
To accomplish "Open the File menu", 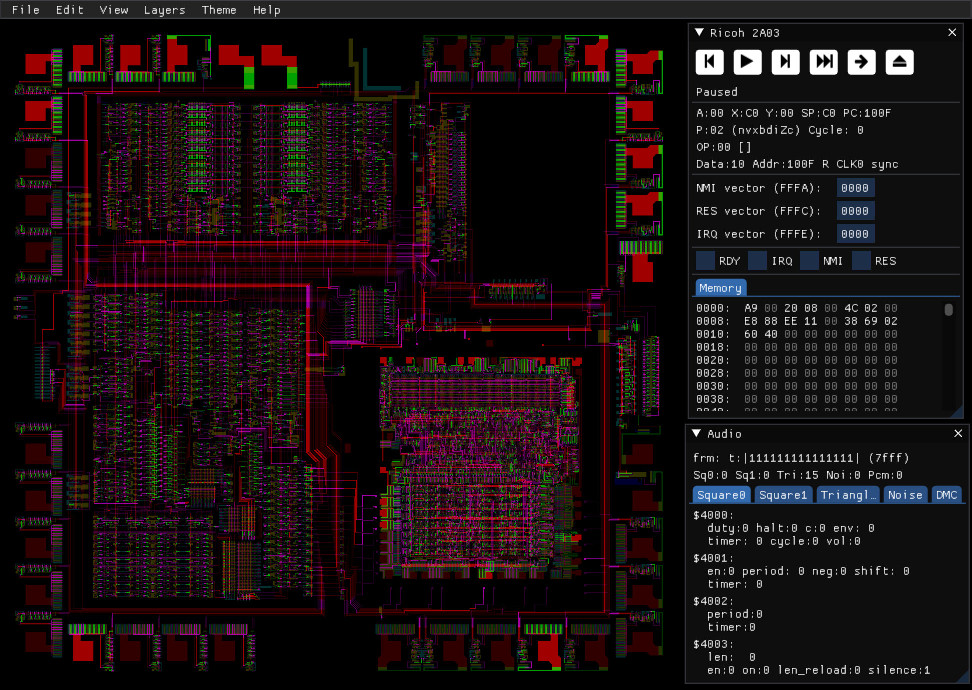I will (x=25, y=10).
